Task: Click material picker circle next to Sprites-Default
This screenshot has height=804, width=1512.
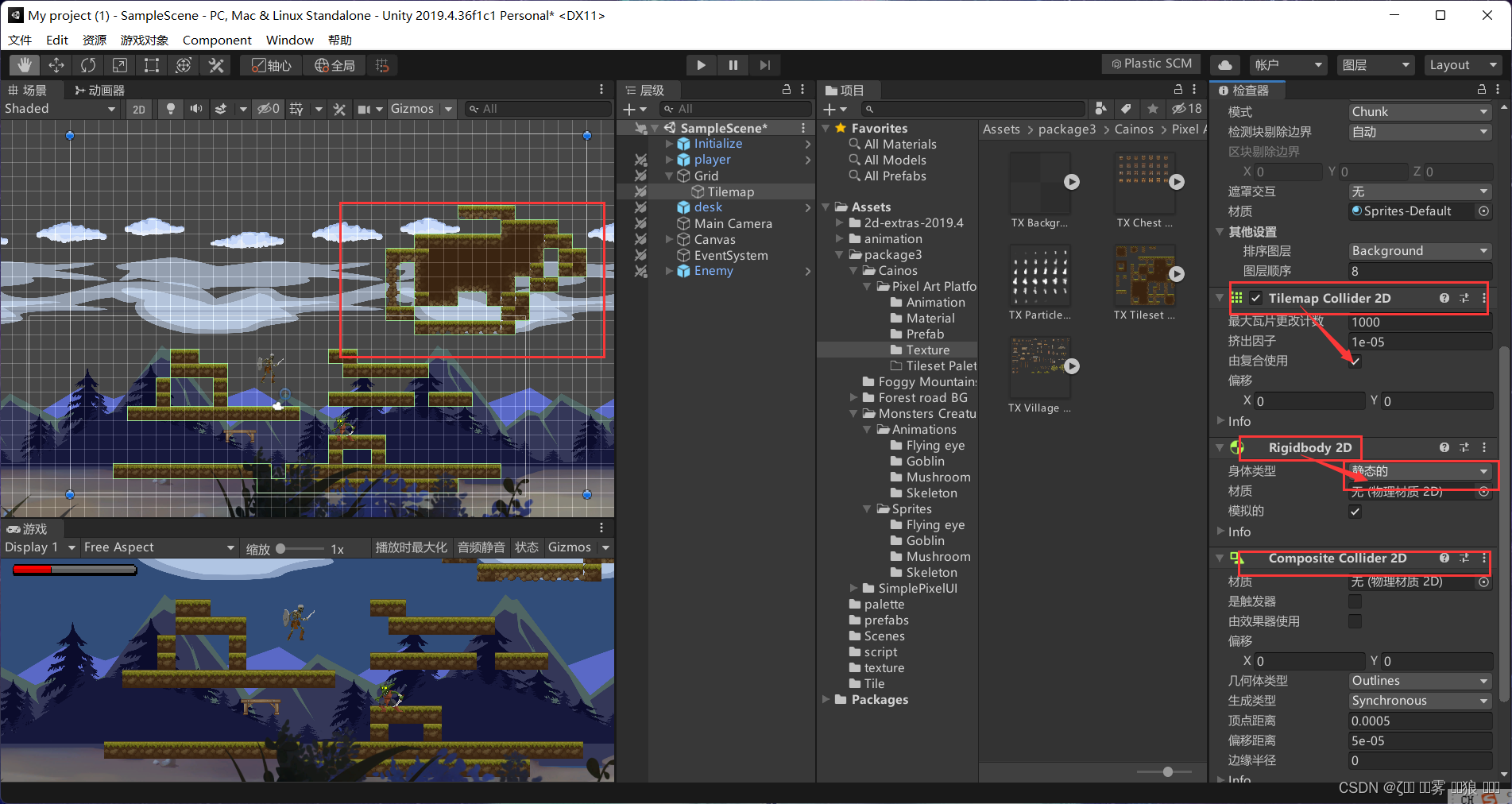Action: 1483,211
